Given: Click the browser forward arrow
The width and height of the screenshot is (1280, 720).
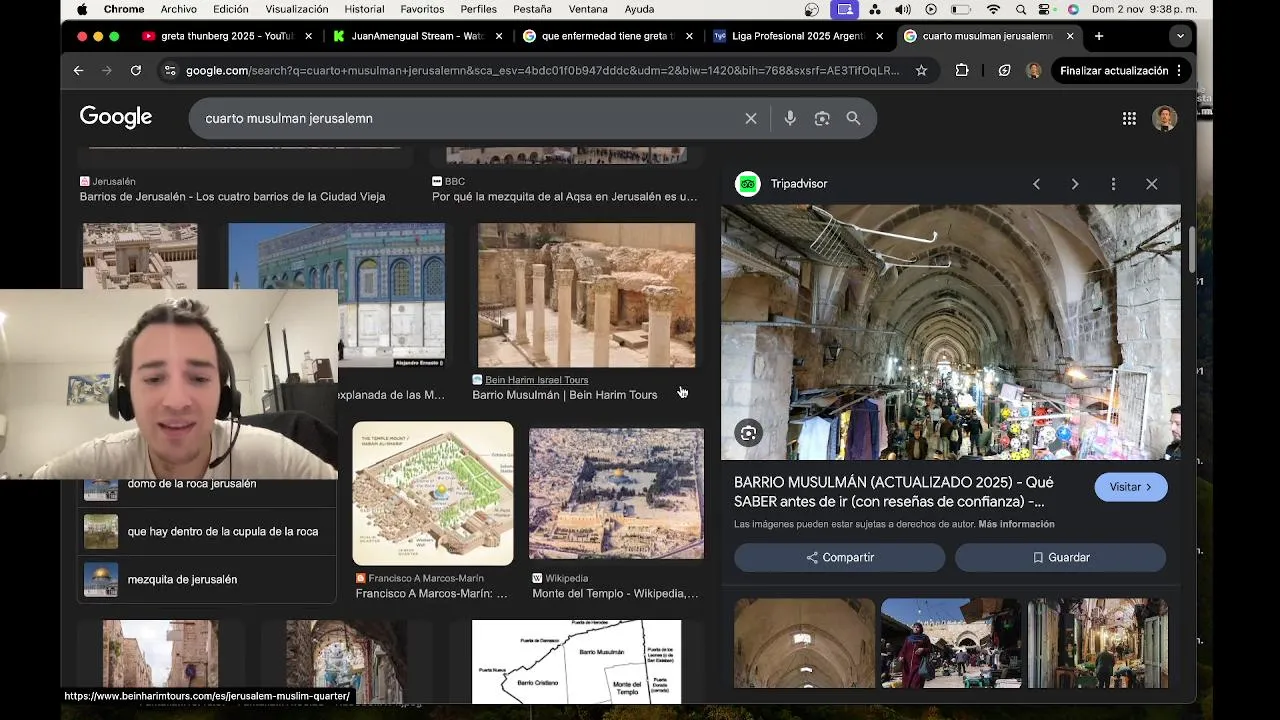Looking at the screenshot, I should tap(107, 71).
